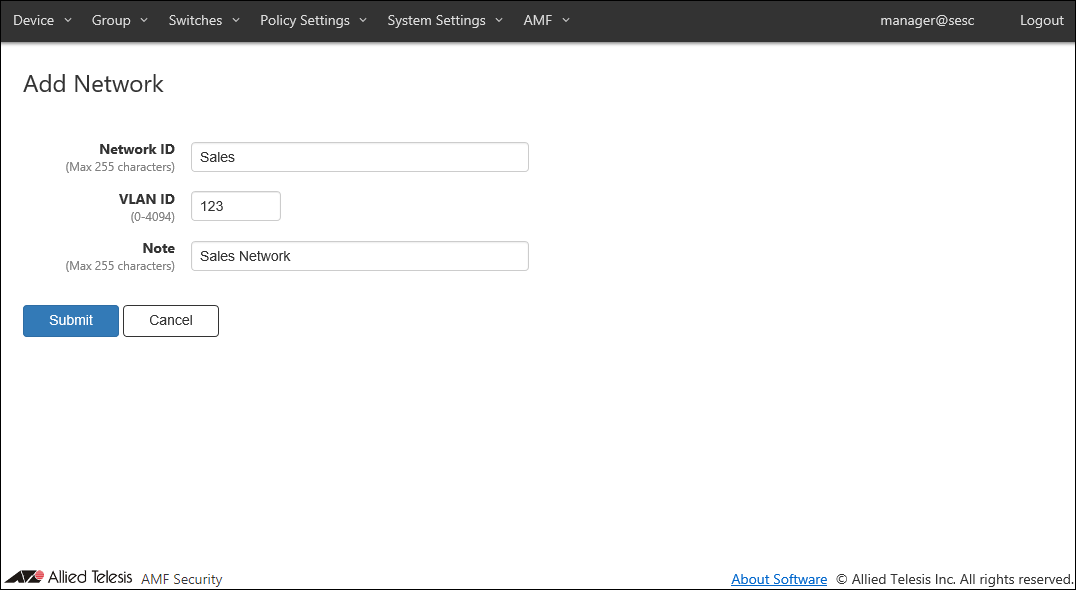The width and height of the screenshot is (1076, 590).
Task: Open the About Software link
Action: 779,579
